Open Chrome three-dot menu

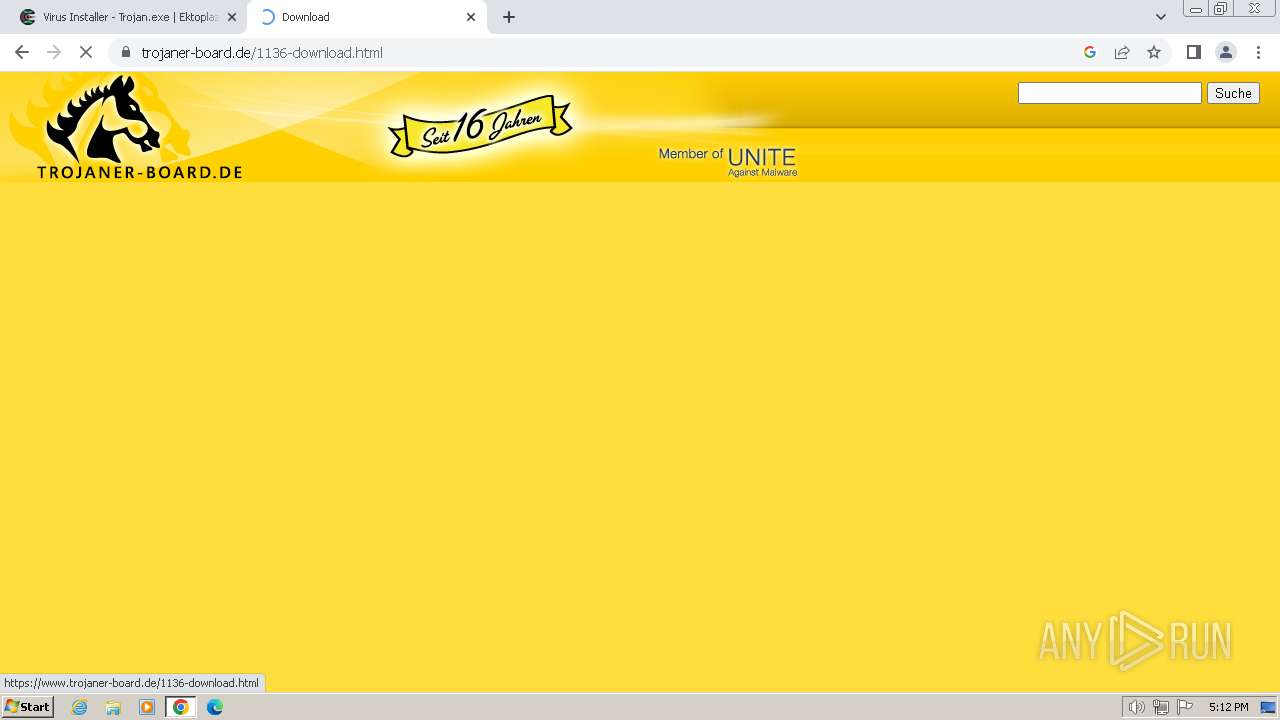pos(1258,52)
